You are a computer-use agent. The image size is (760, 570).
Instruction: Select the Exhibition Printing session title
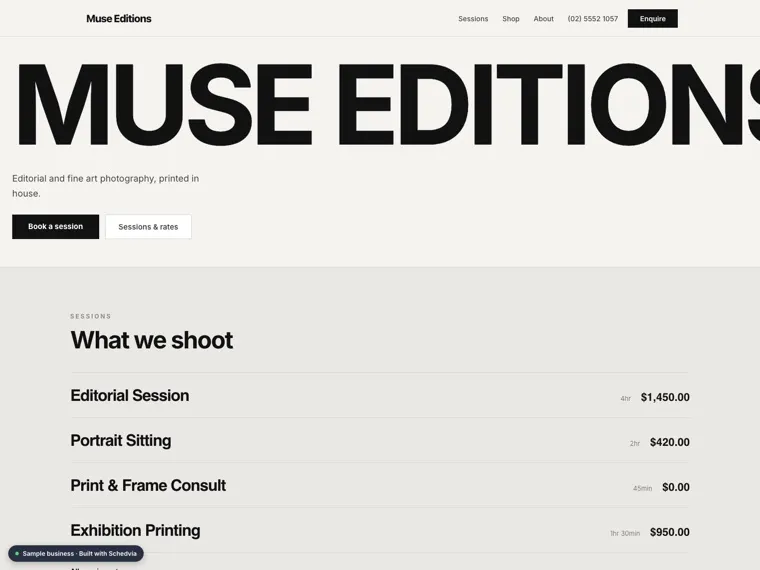coord(135,530)
